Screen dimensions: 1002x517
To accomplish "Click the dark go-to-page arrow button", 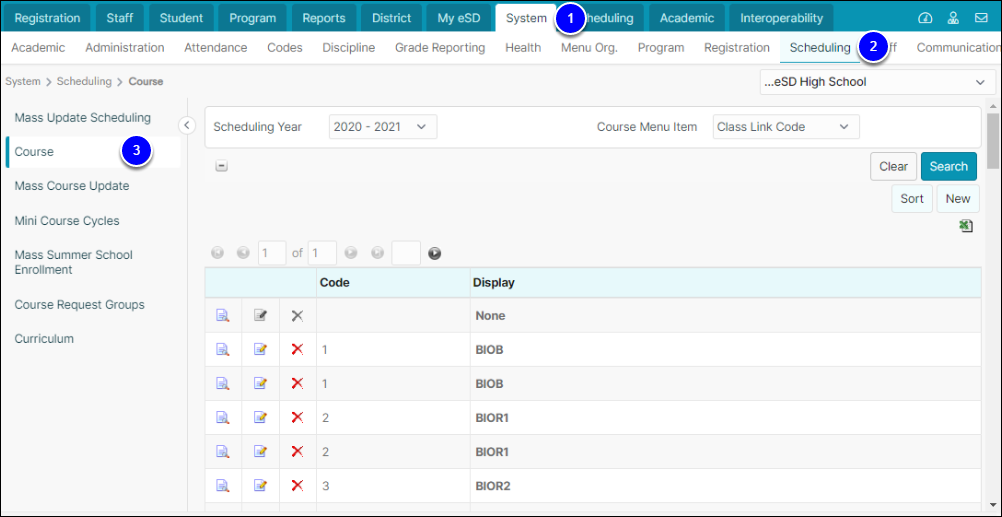I will [435, 254].
